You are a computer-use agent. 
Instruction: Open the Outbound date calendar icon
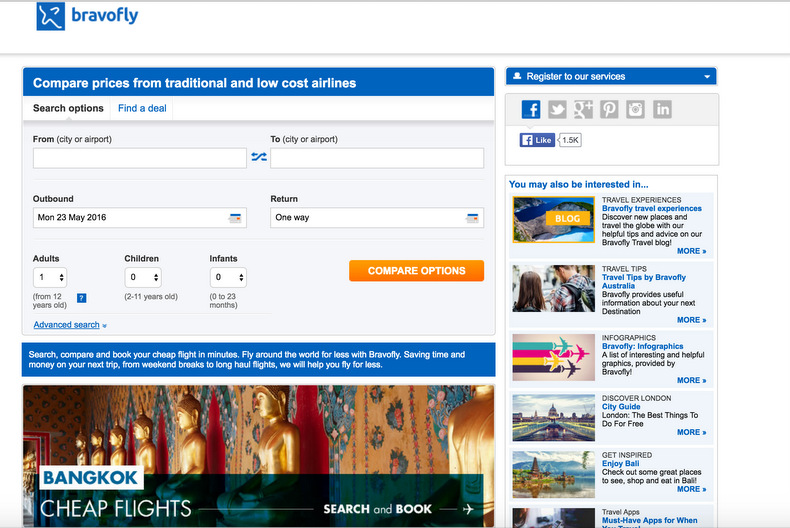[235, 218]
